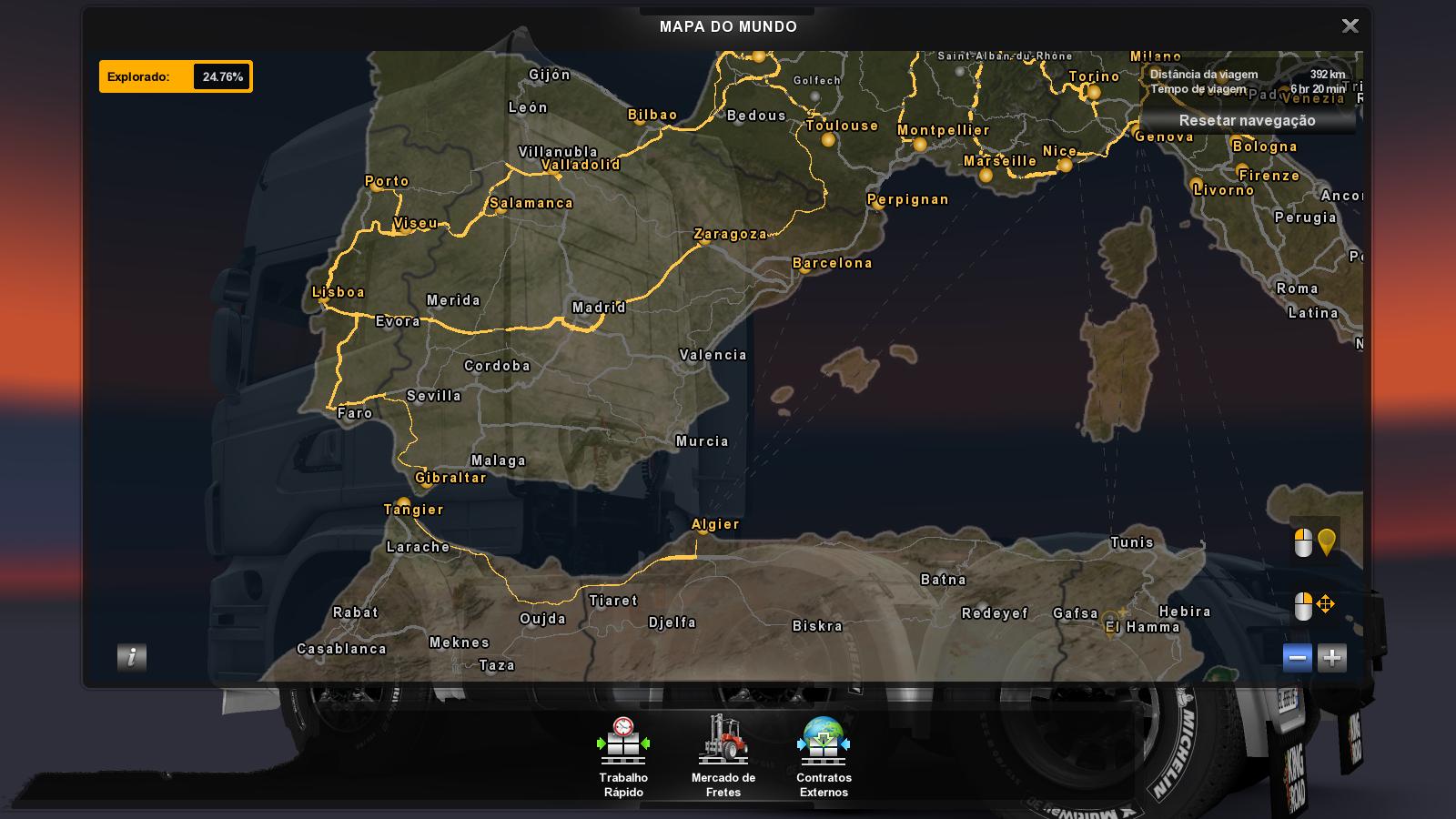Select the Golfech city marker

(814, 95)
